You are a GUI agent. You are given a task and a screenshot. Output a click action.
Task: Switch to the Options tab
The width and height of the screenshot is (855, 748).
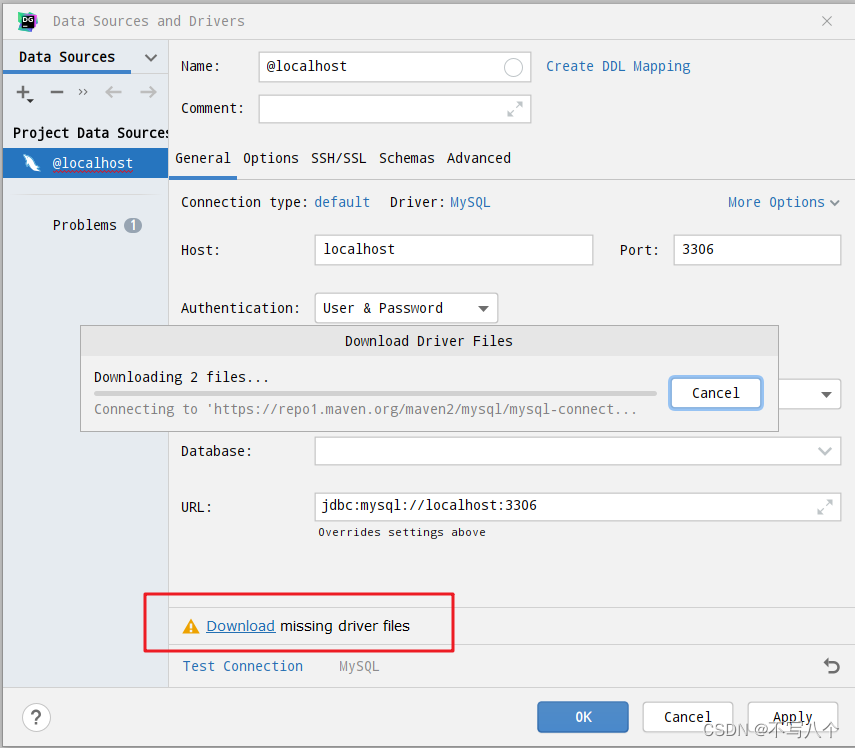(x=270, y=159)
